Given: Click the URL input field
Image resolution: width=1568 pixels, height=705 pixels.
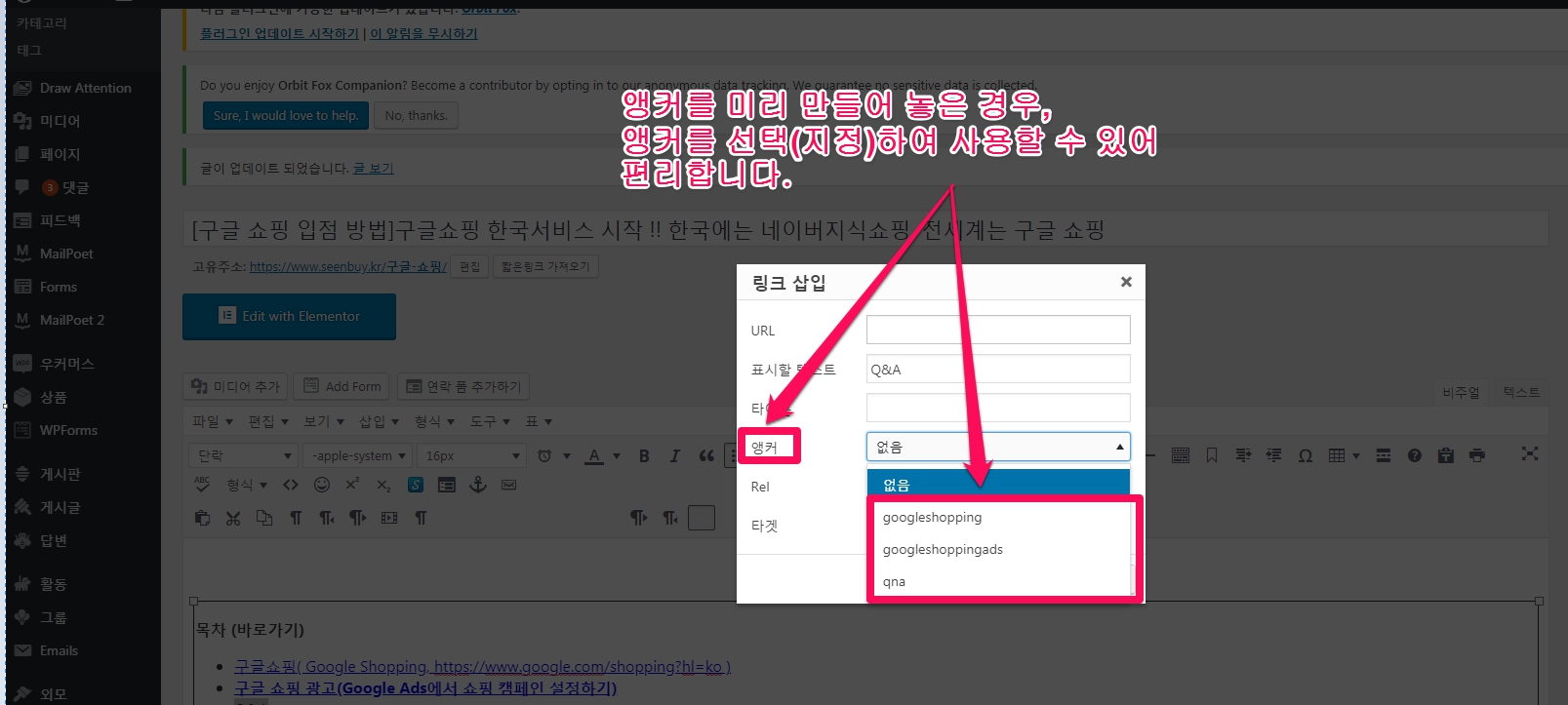Looking at the screenshot, I should pyautogui.click(x=997, y=330).
